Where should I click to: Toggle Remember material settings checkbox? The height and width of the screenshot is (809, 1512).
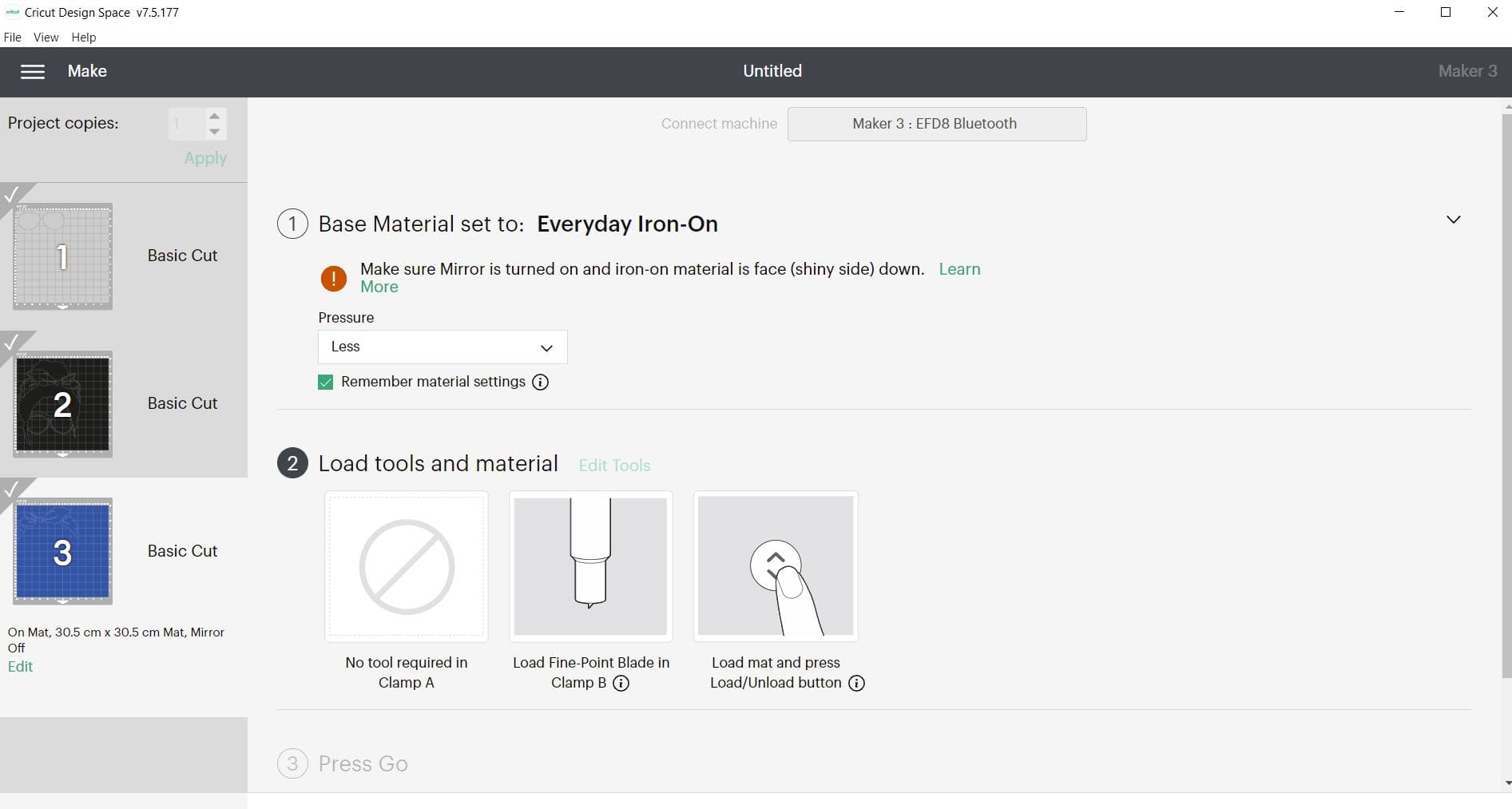point(325,383)
